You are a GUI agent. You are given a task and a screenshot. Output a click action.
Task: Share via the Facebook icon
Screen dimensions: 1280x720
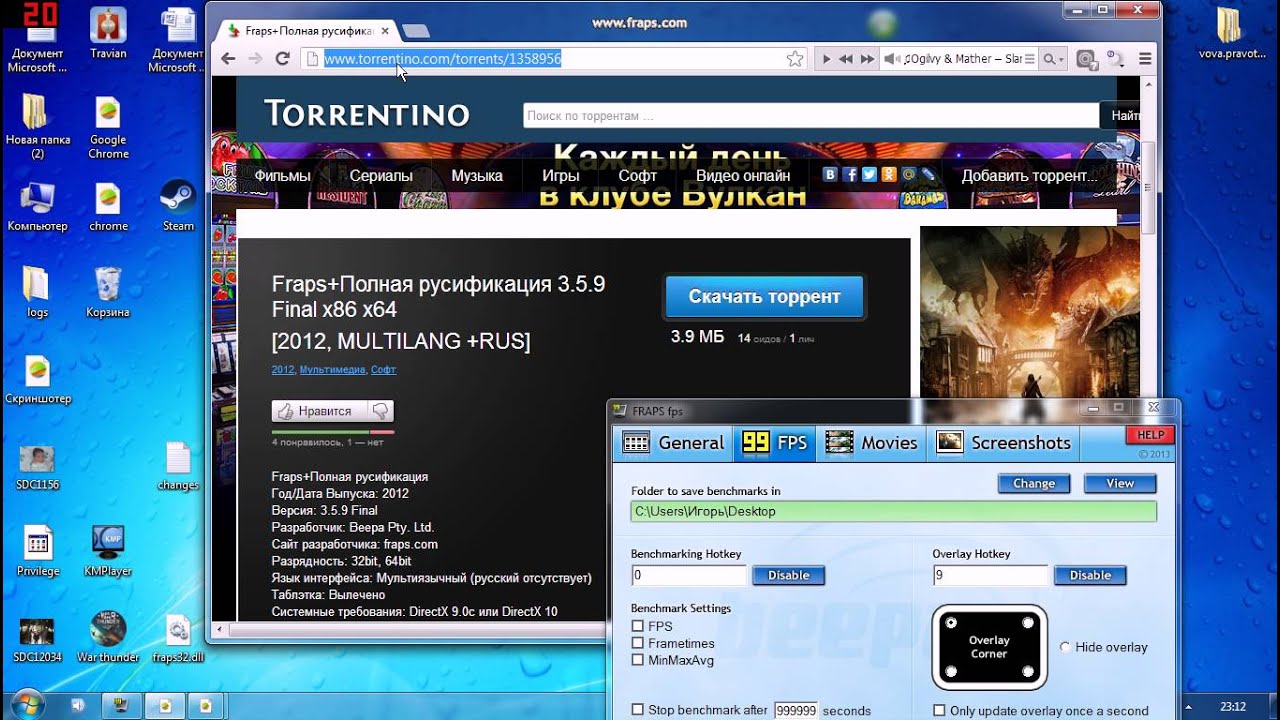point(850,174)
